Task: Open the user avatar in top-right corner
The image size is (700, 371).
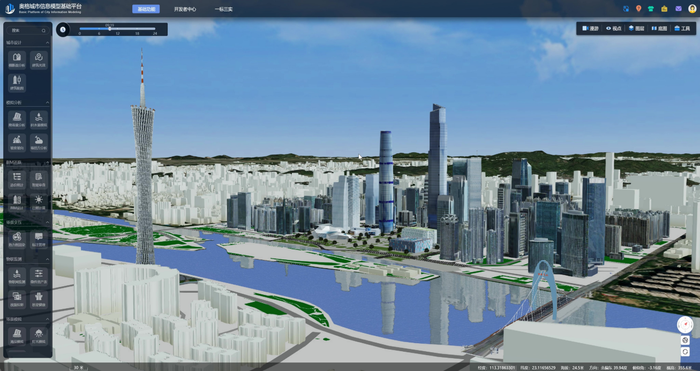Action: point(692,8)
